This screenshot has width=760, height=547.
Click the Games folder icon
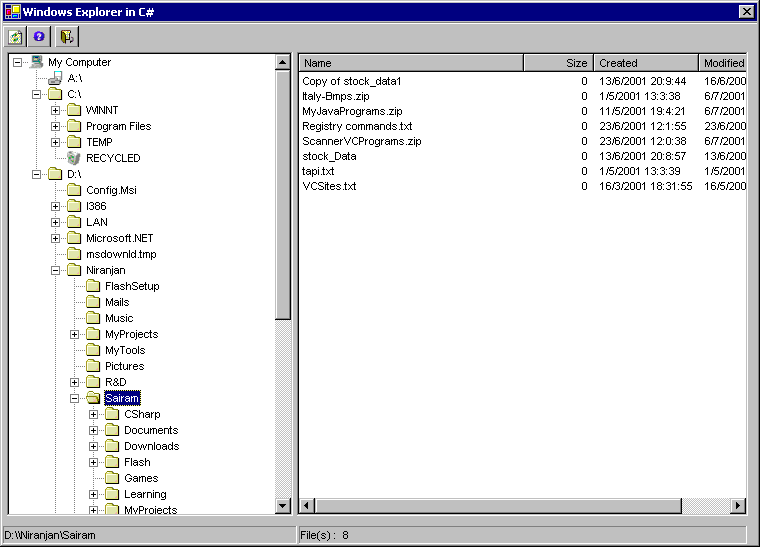click(x=112, y=478)
